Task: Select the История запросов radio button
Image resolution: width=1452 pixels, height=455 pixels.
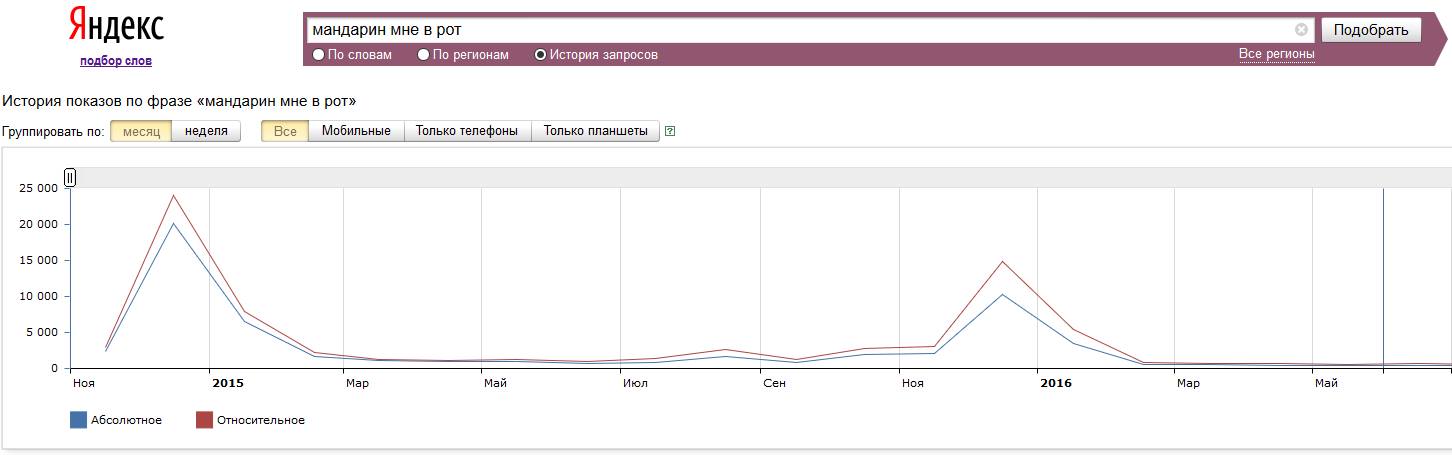Action: (x=541, y=55)
